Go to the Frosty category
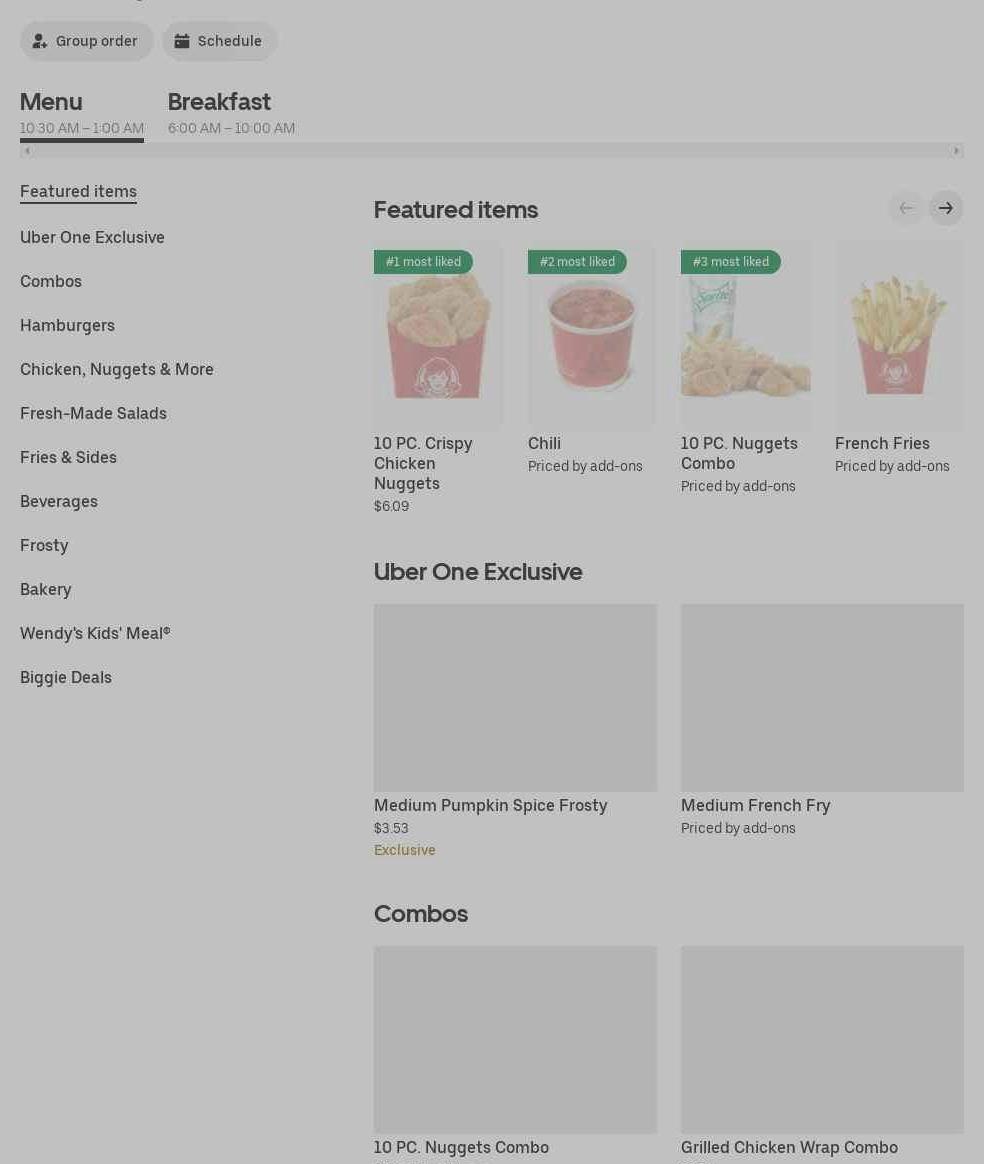The image size is (984, 1164). [44, 546]
